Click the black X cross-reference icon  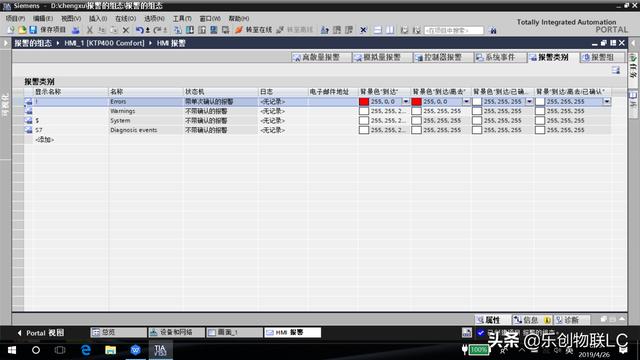pos(363,30)
